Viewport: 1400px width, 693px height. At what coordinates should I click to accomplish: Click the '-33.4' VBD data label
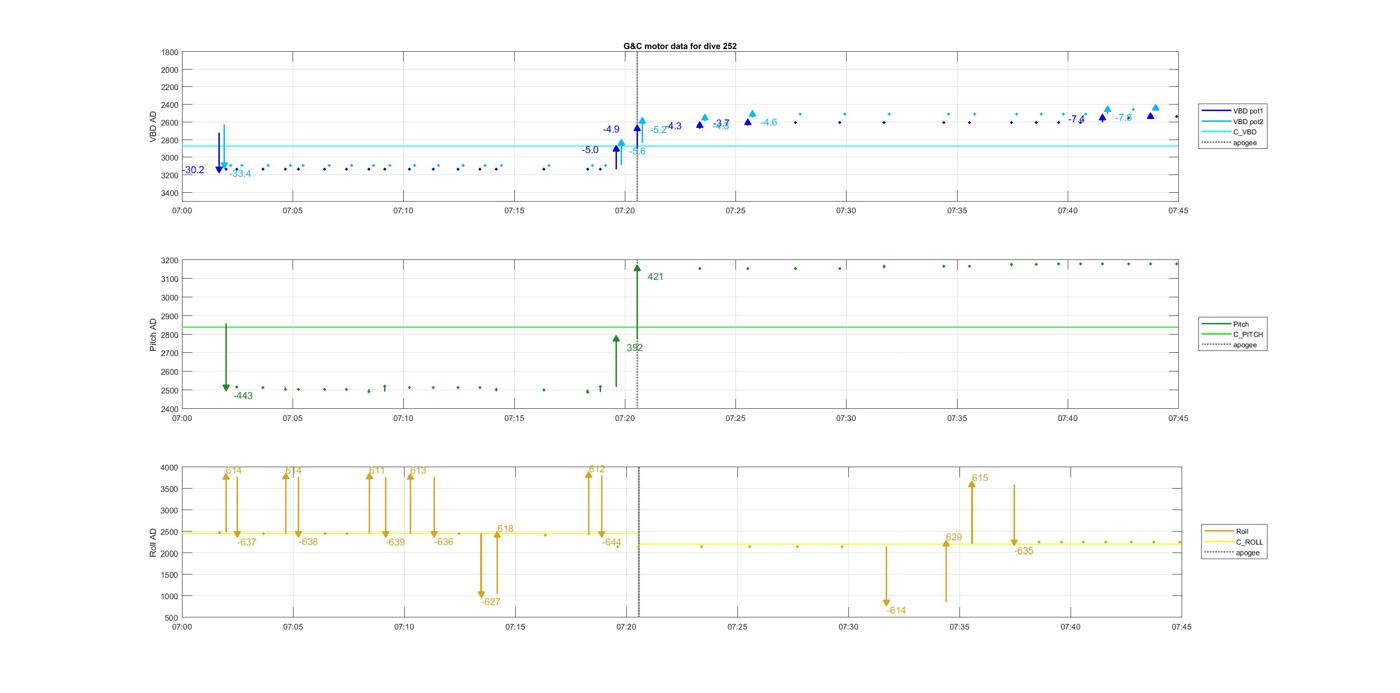pos(240,174)
